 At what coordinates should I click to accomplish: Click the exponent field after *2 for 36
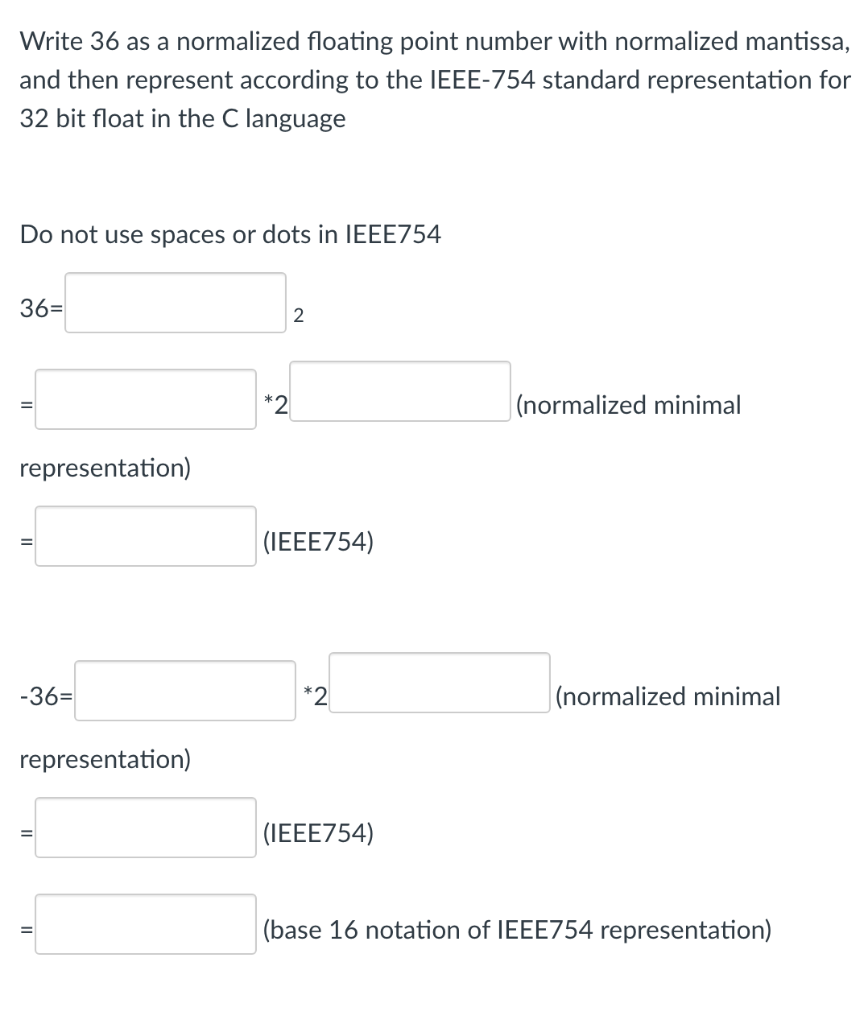[399, 394]
